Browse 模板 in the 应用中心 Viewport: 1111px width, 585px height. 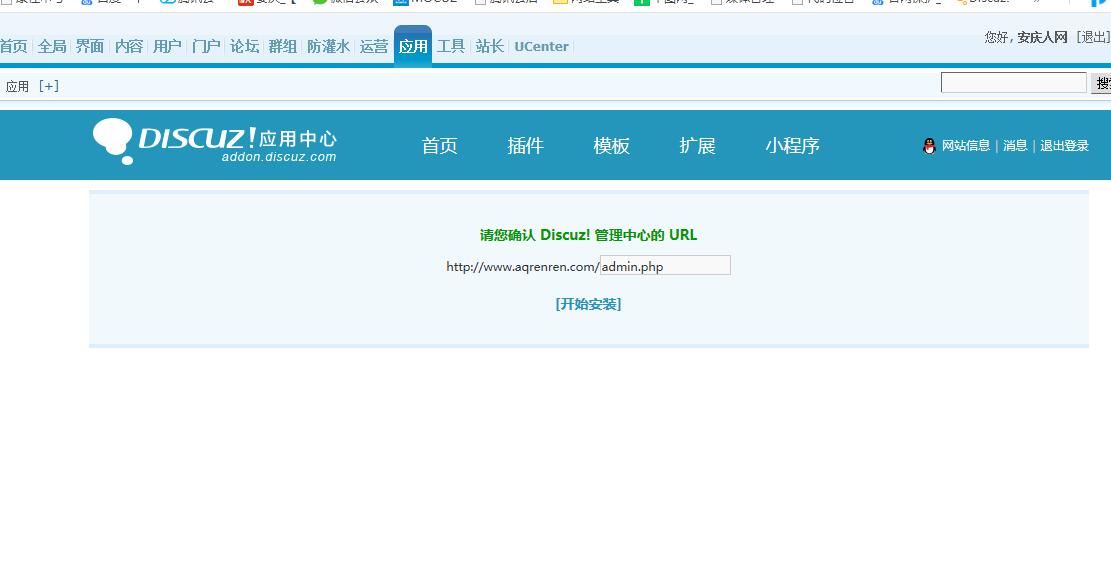(x=611, y=146)
